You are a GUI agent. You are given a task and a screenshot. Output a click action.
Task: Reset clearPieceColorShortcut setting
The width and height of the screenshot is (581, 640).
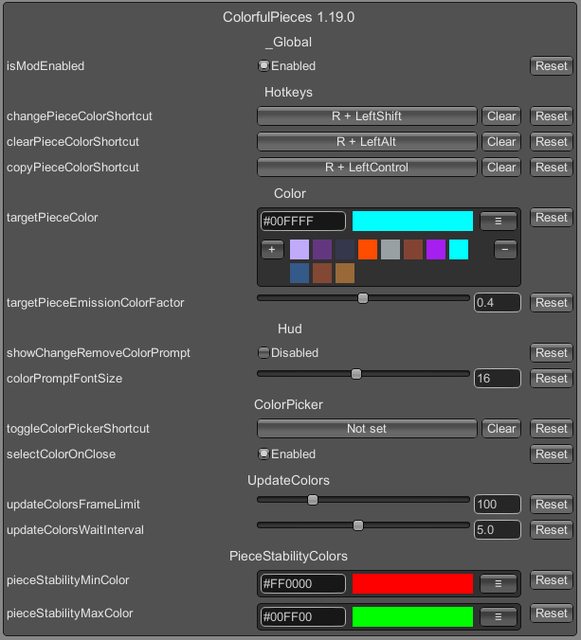pyautogui.click(x=551, y=142)
